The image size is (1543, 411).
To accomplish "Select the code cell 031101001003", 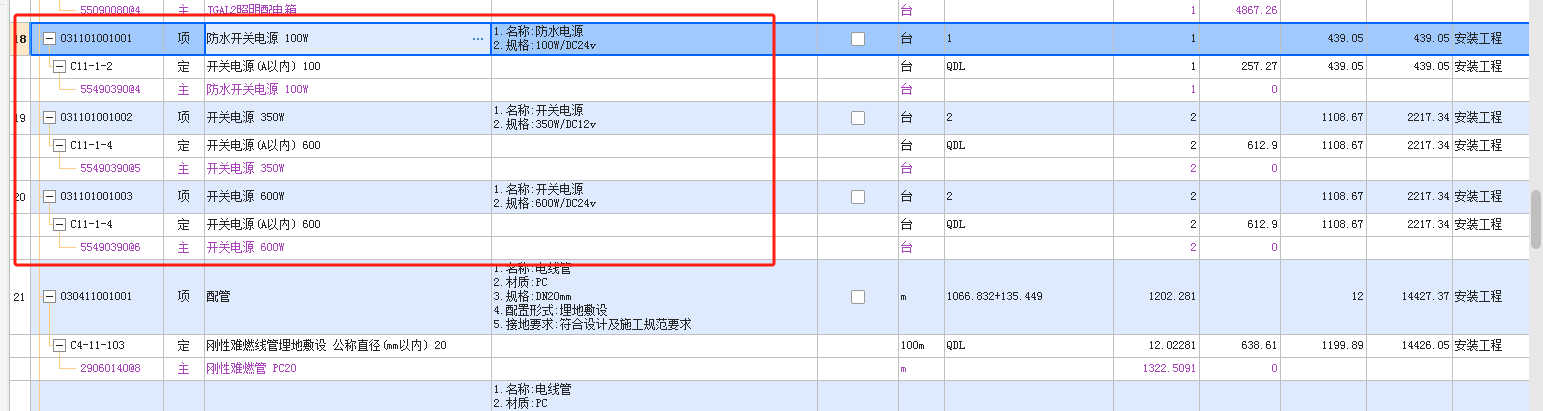I will 96,197.
